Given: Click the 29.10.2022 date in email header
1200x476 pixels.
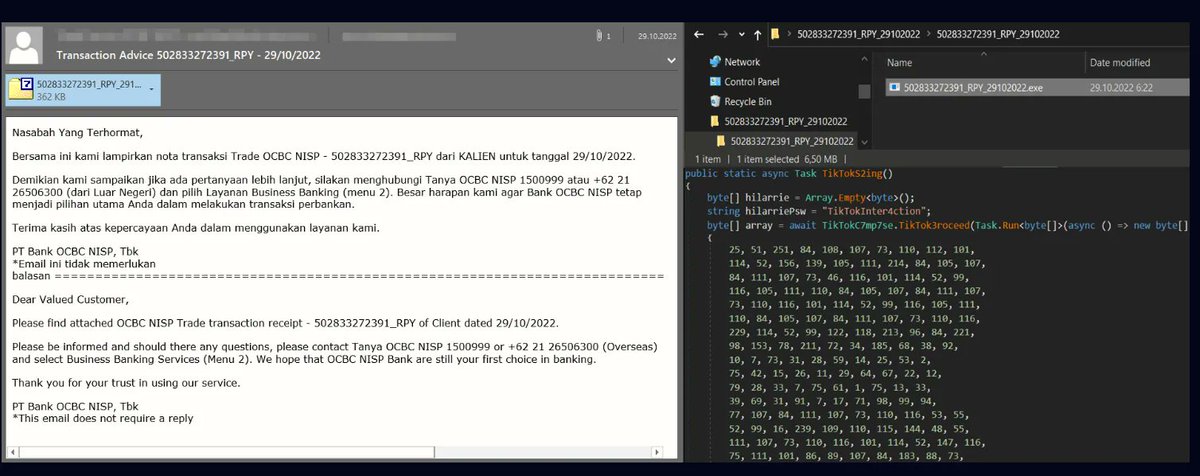Looking at the screenshot, I should coord(656,36).
